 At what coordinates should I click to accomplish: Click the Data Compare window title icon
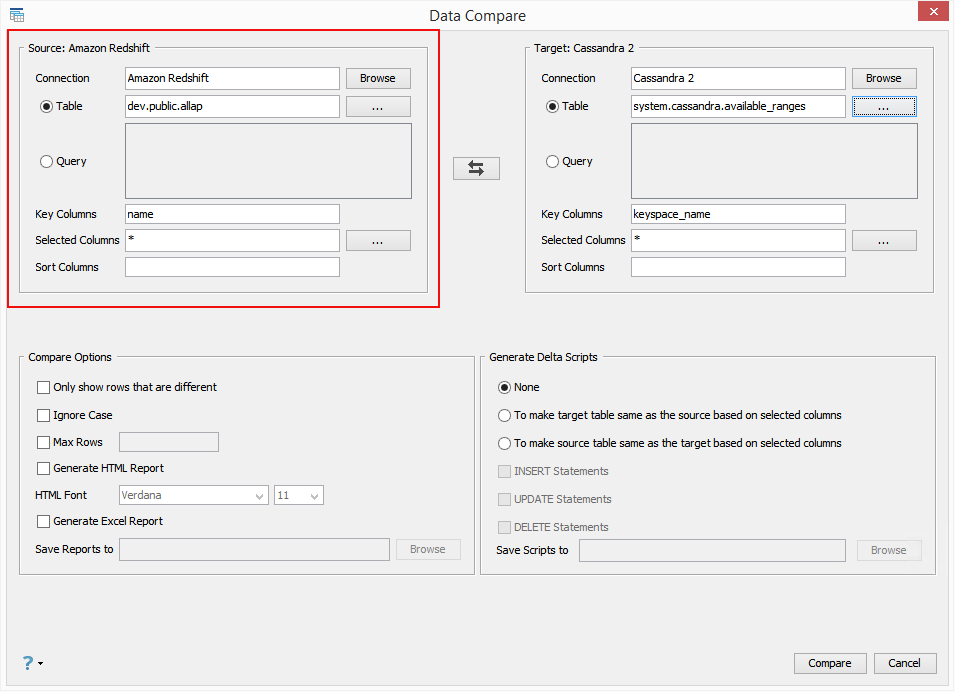pyautogui.click(x=17, y=15)
